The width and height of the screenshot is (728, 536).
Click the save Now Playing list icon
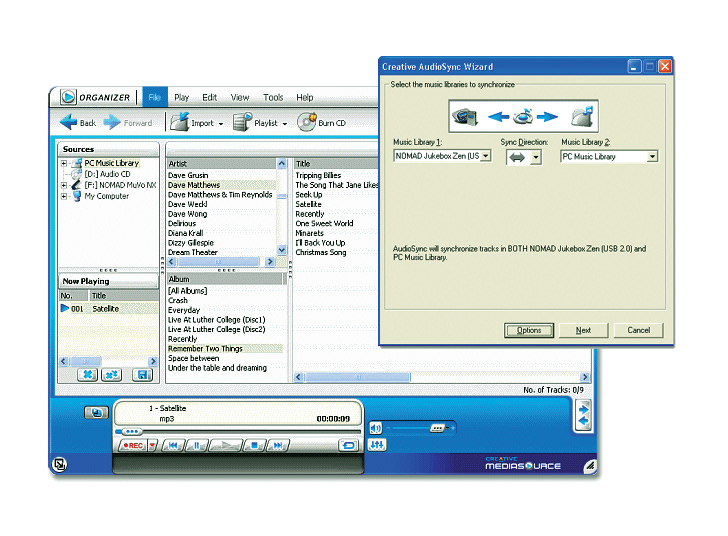pyautogui.click(x=142, y=374)
